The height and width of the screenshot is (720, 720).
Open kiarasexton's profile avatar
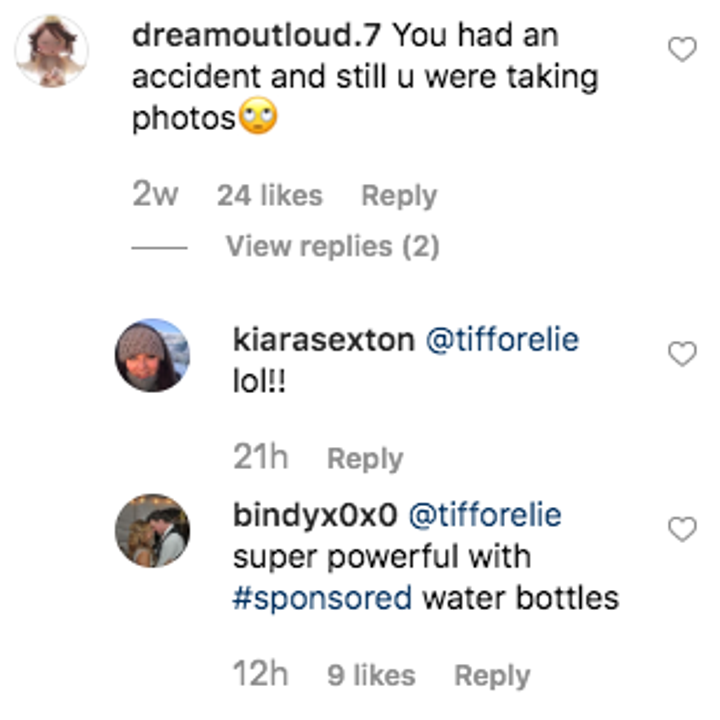point(152,355)
